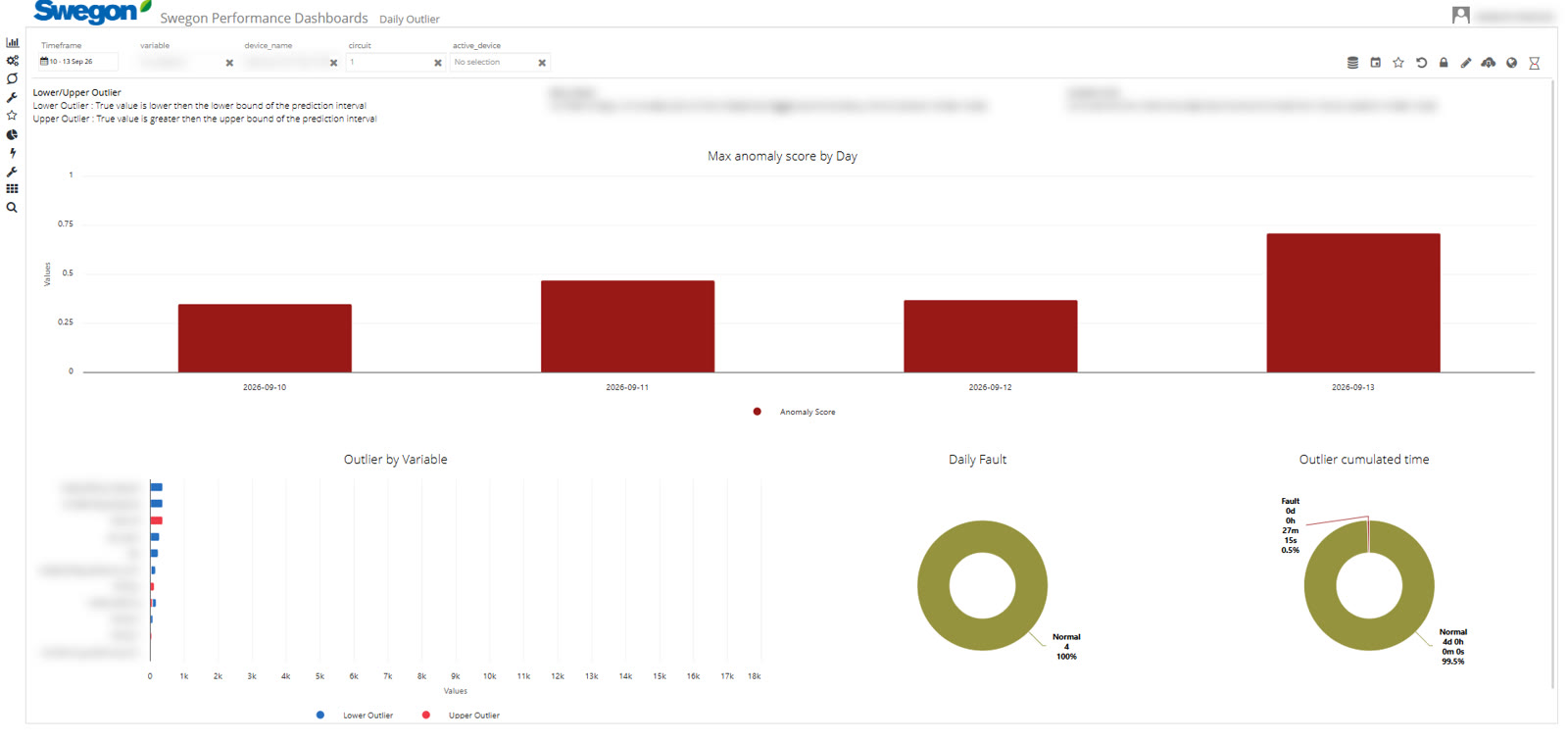Click the Swegon Performance Dashboards title
The height and width of the screenshot is (741, 1568).
(264, 19)
